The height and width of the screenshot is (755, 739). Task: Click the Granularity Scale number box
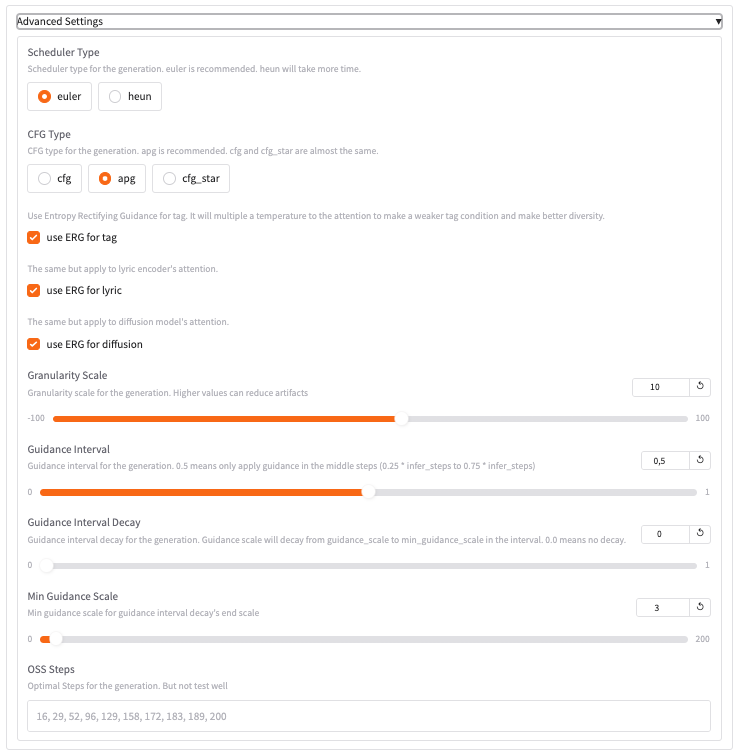click(x=661, y=387)
